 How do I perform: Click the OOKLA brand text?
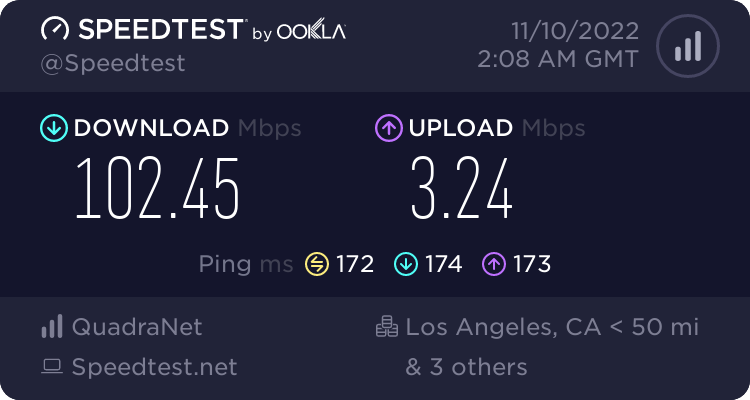[x=311, y=32]
